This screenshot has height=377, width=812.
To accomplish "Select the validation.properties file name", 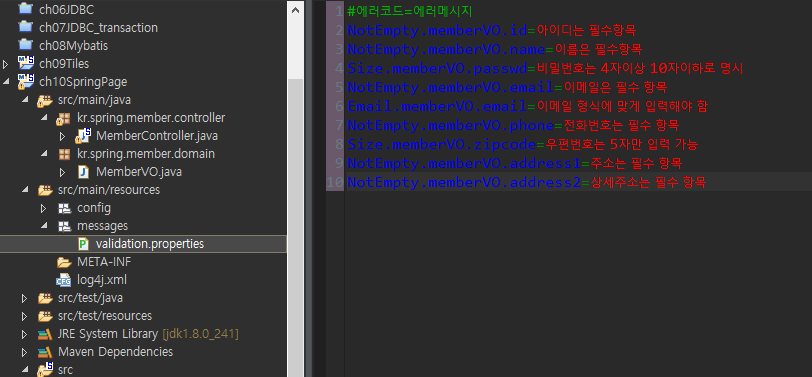I will [x=150, y=243].
